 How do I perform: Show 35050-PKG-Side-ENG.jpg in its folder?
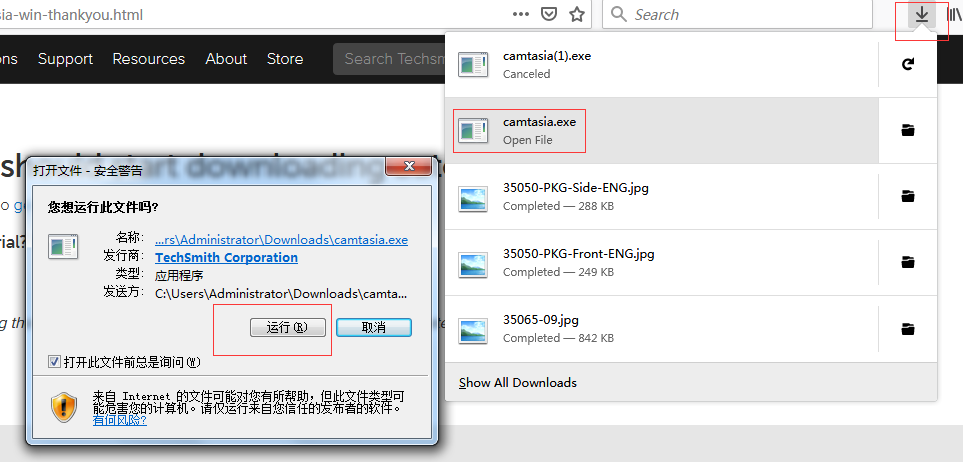coord(908,197)
